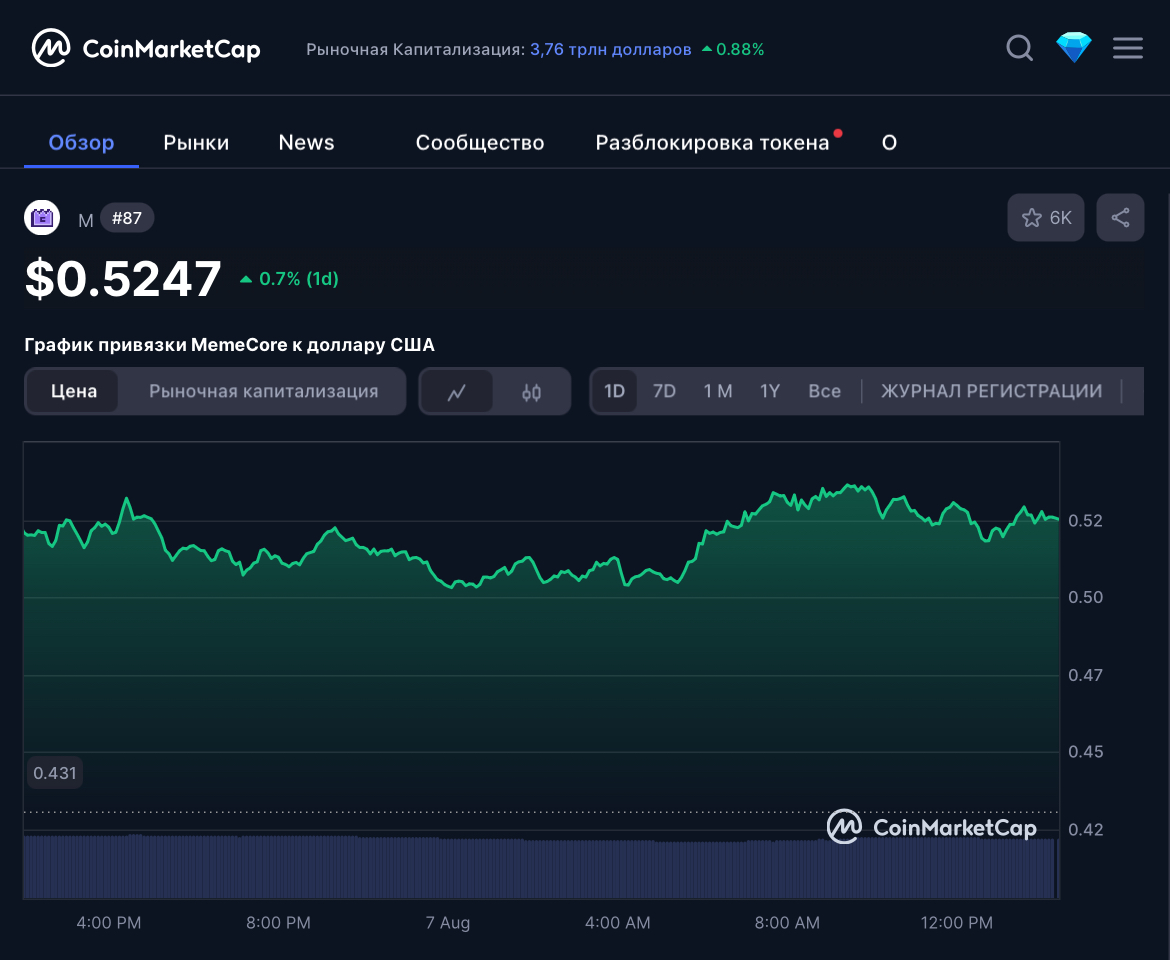This screenshot has width=1170, height=960.
Task: Click the 0.431 price label on chart
Action: [54, 773]
